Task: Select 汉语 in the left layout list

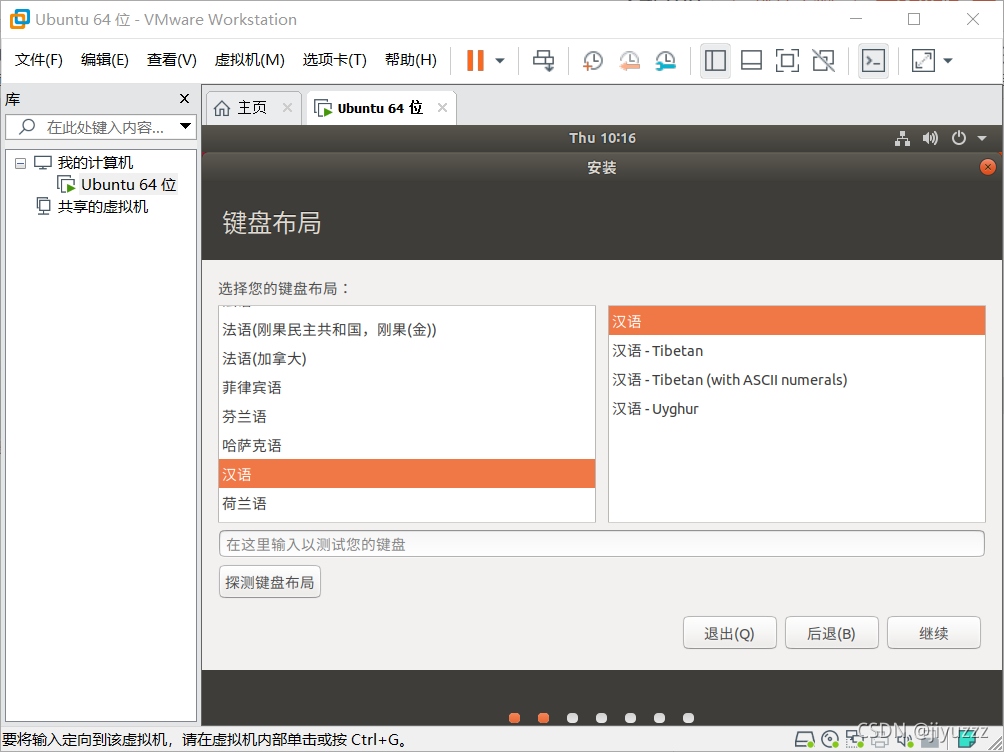Action: [x=407, y=474]
